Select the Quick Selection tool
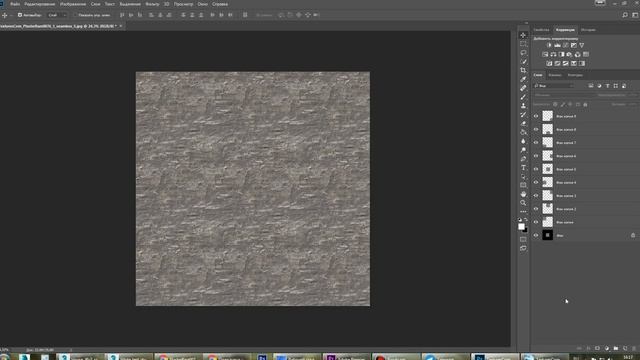 pyautogui.click(x=523, y=62)
